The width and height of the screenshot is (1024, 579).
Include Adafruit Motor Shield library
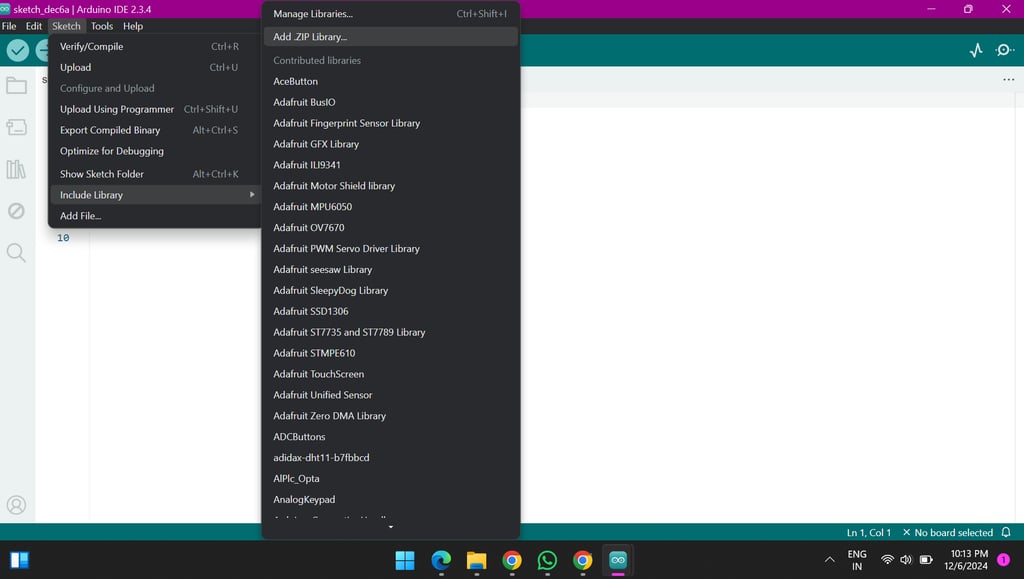(391, 185)
